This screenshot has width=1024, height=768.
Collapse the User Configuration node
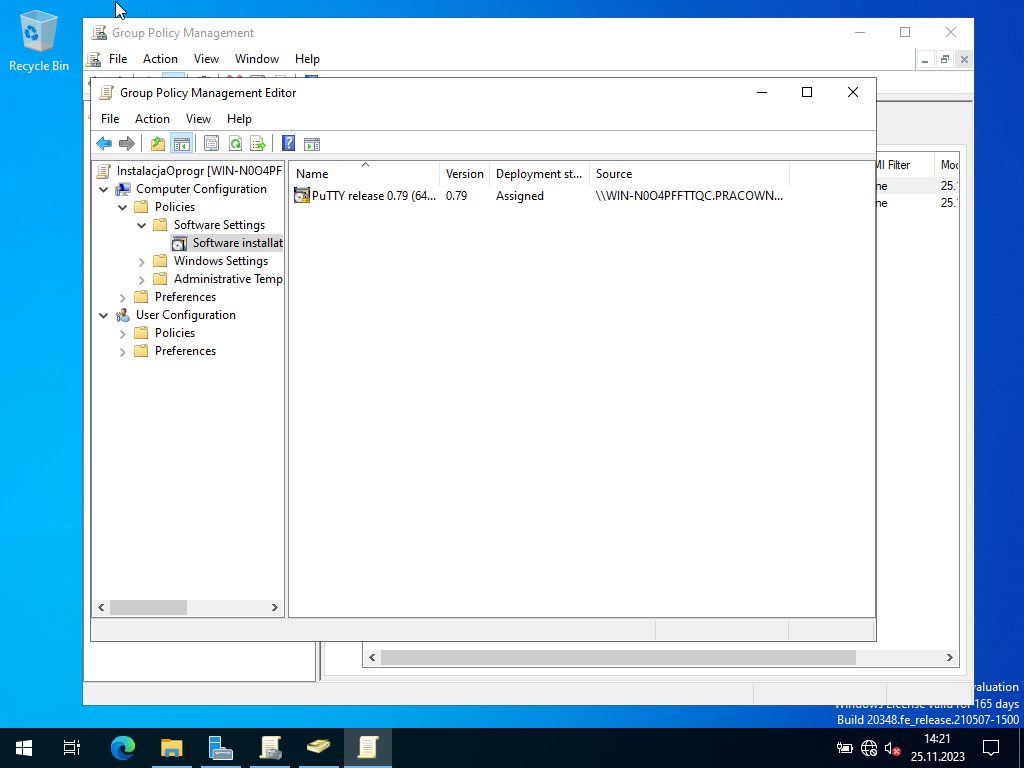(103, 315)
